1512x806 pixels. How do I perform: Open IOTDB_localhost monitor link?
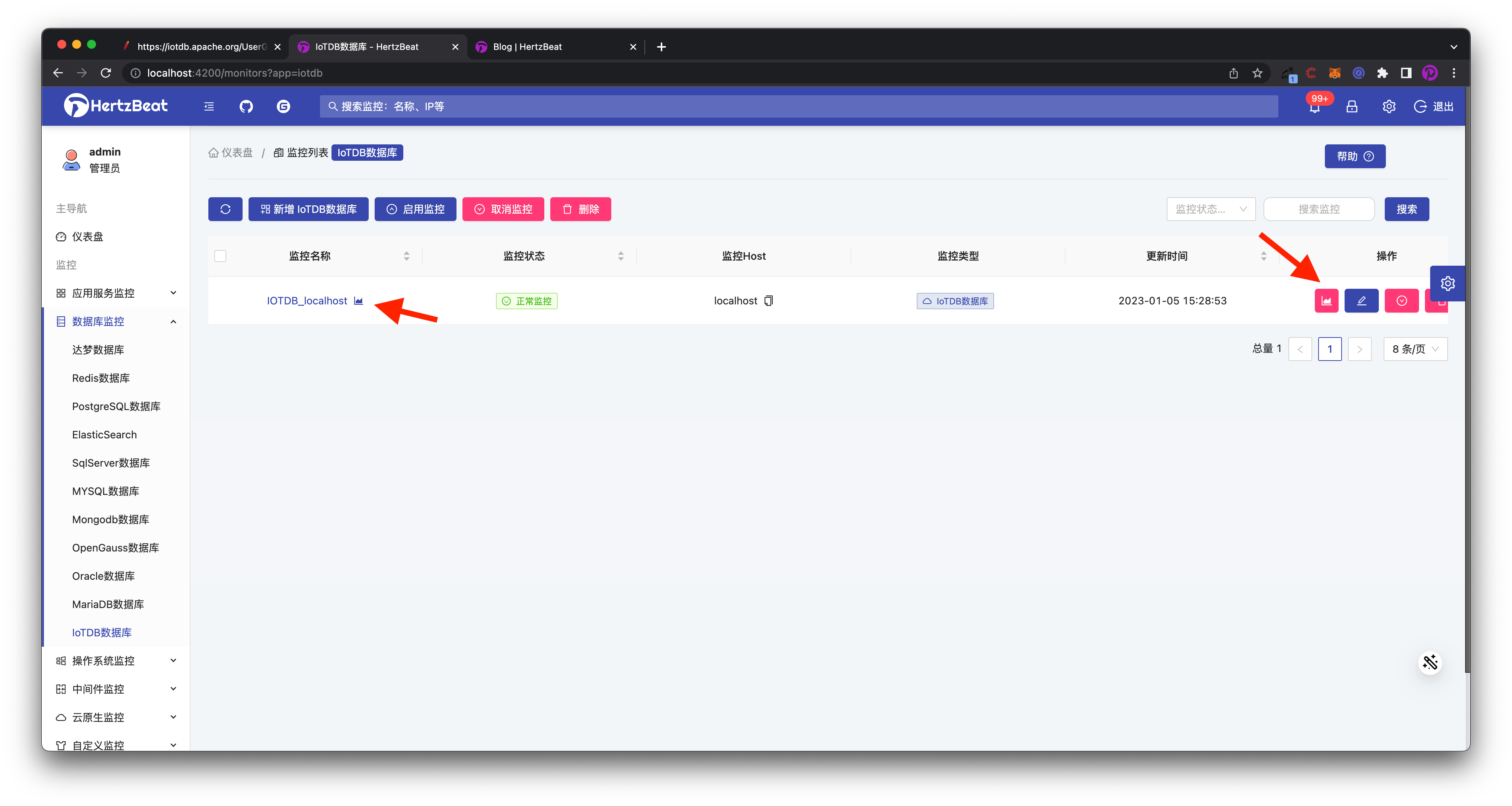tap(307, 301)
